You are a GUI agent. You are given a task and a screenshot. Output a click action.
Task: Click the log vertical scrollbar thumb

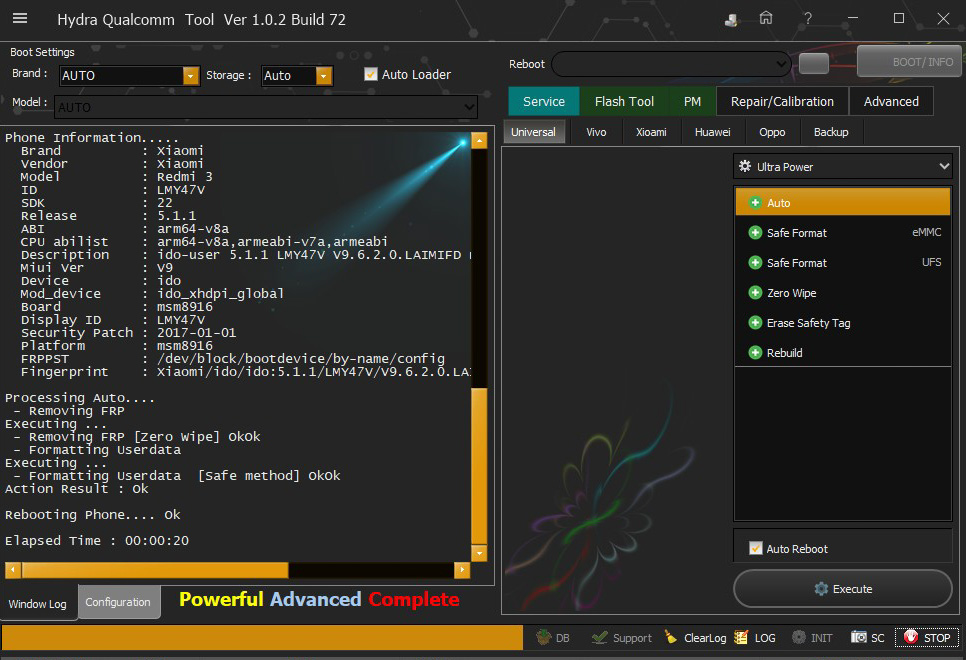479,466
